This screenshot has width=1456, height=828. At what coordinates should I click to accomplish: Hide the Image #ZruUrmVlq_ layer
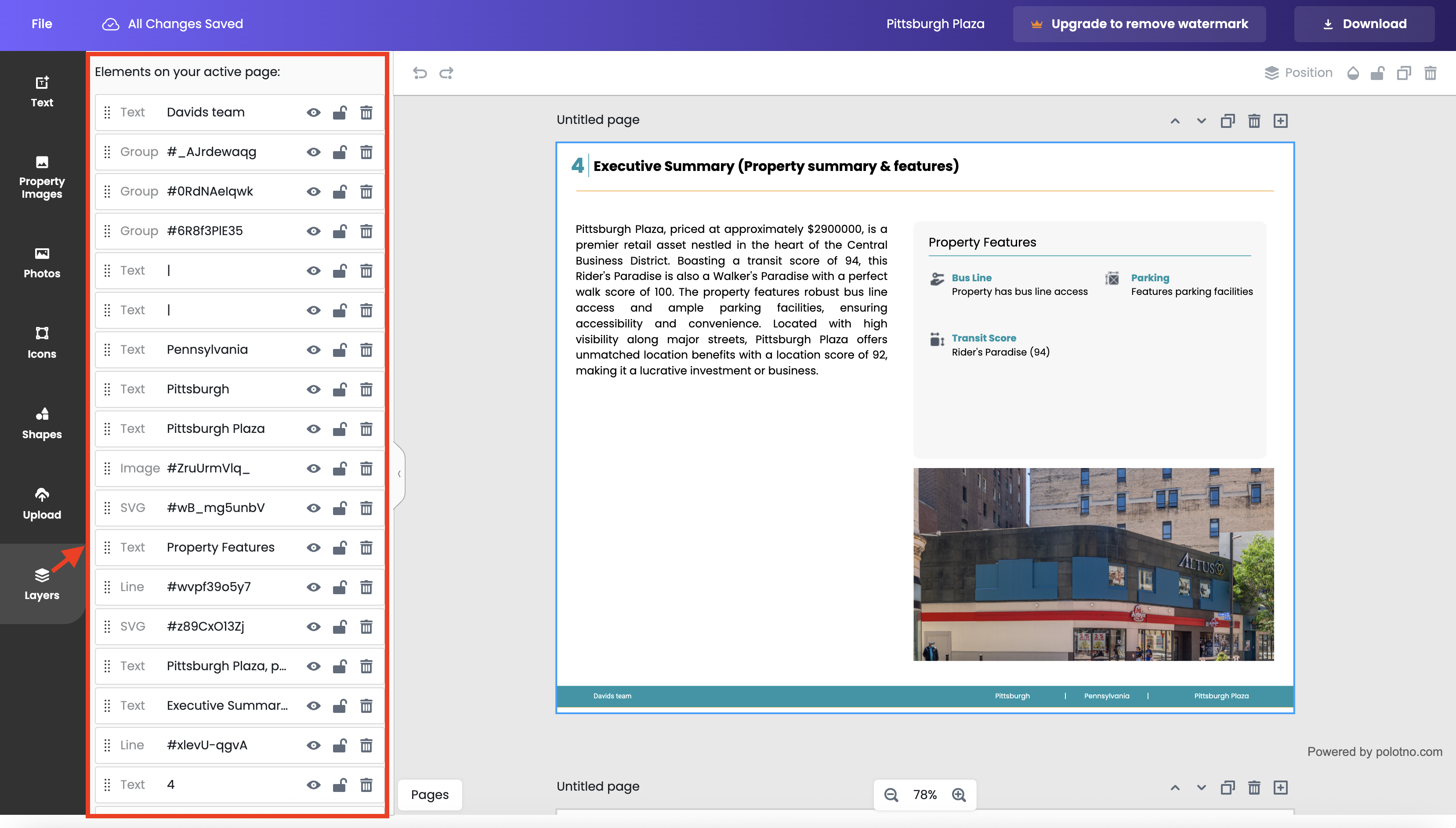(314, 468)
